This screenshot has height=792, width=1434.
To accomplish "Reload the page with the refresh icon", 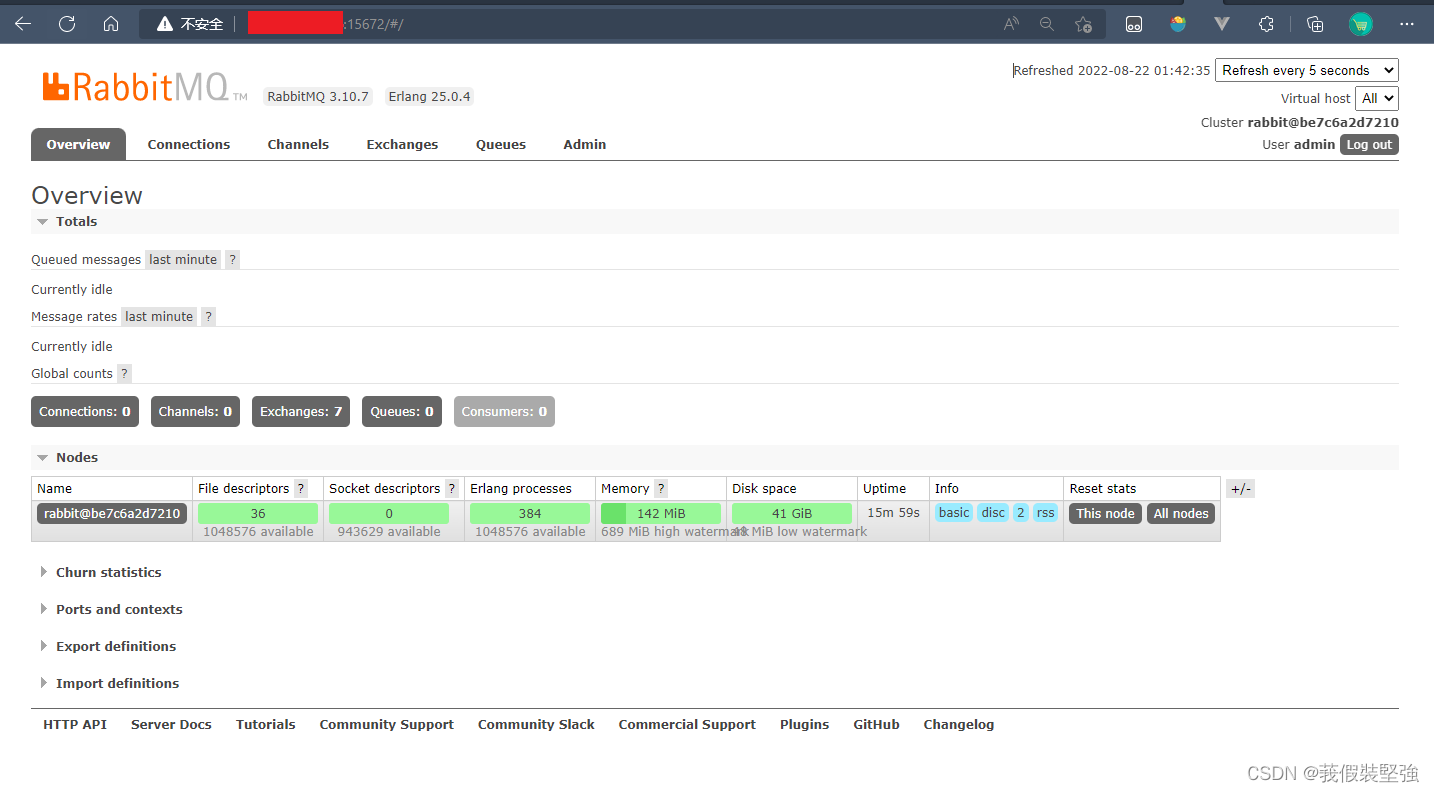I will point(67,24).
